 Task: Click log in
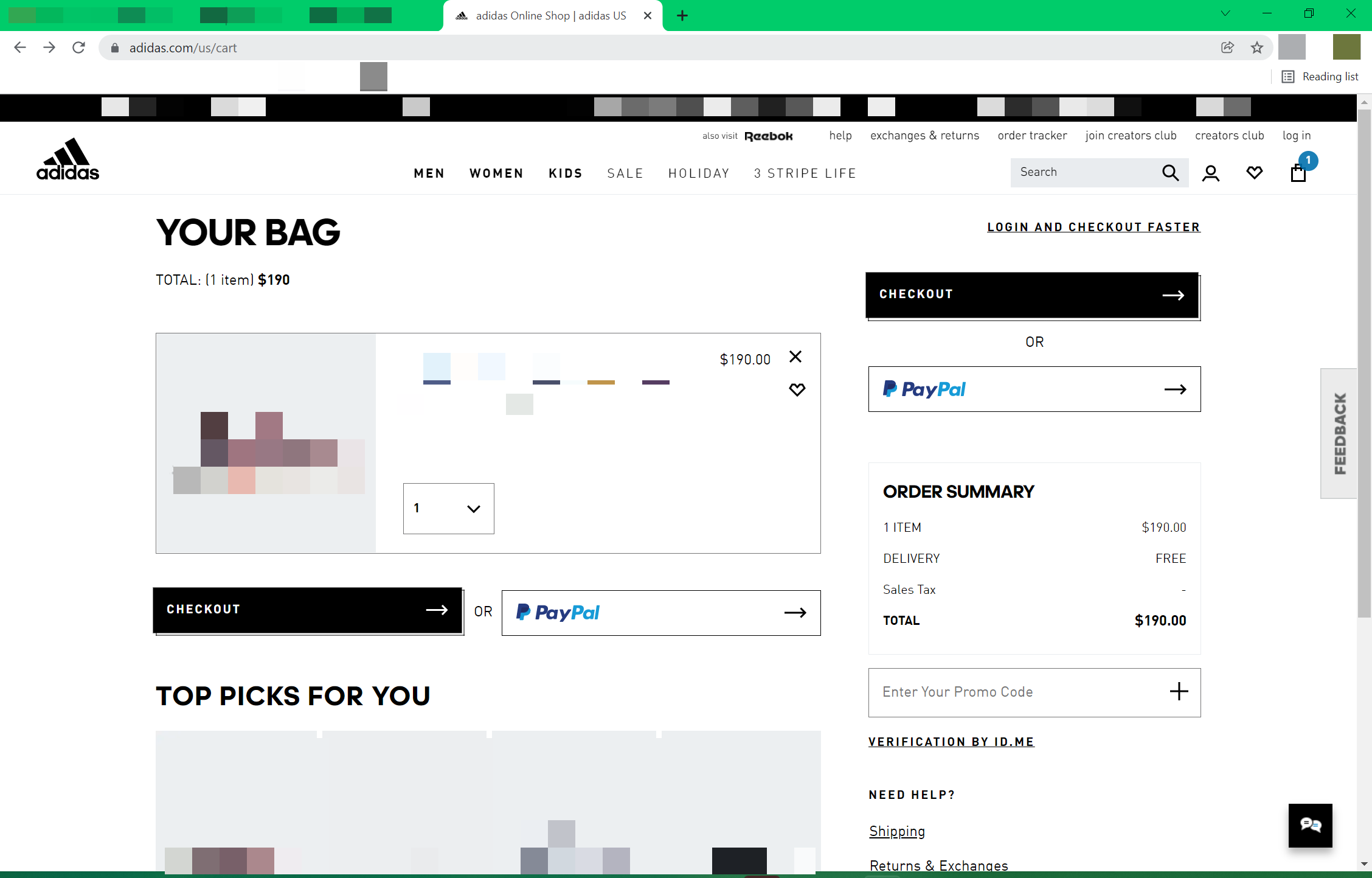tap(1297, 136)
